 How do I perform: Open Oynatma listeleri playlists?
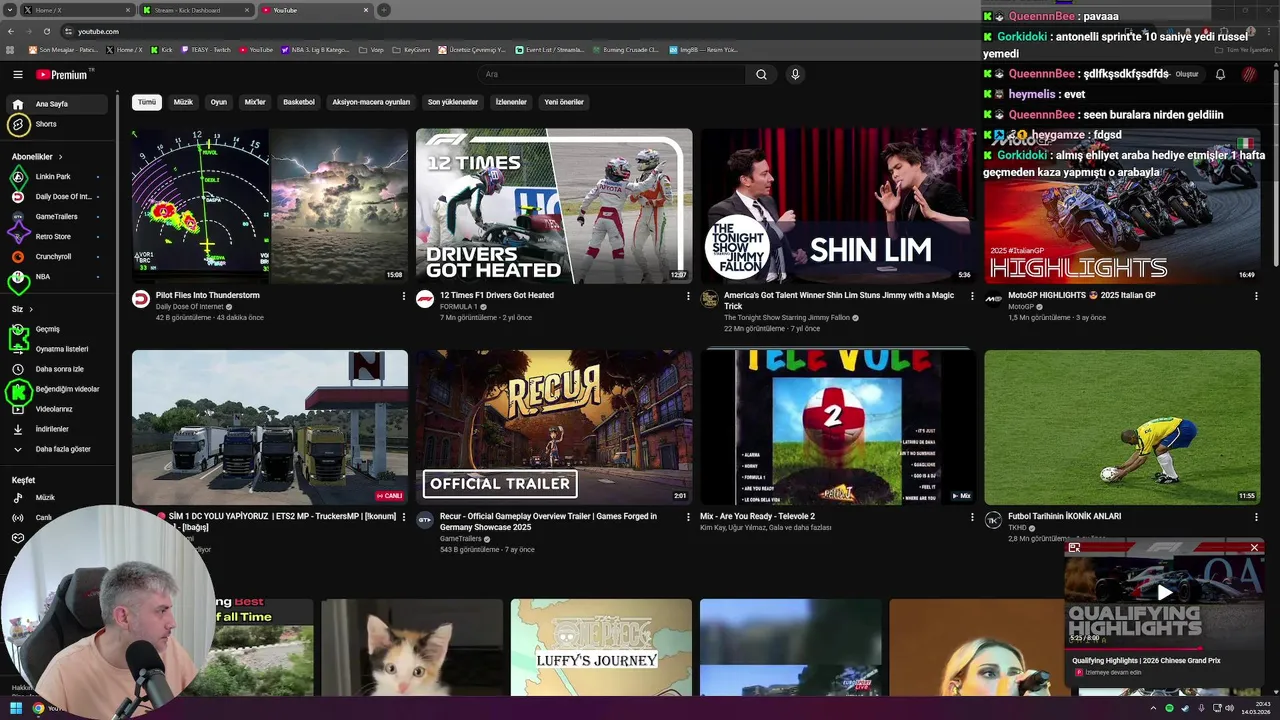coord(55,349)
